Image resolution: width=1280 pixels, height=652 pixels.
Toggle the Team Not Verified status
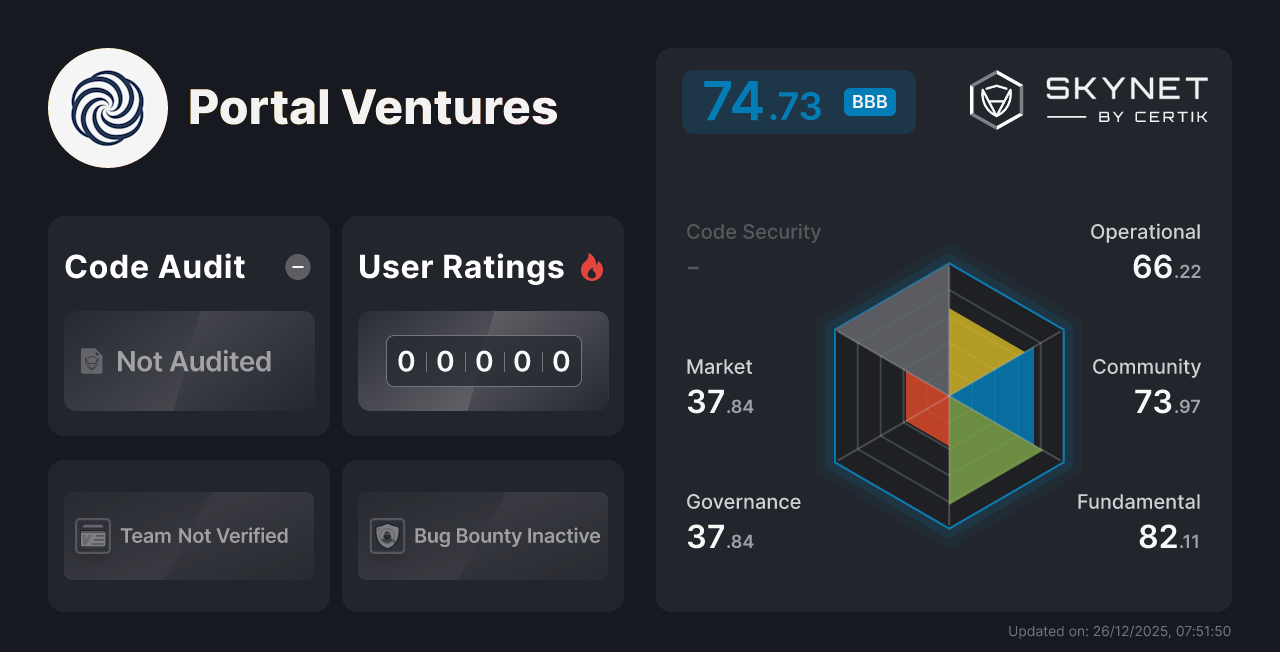tap(188, 536)
